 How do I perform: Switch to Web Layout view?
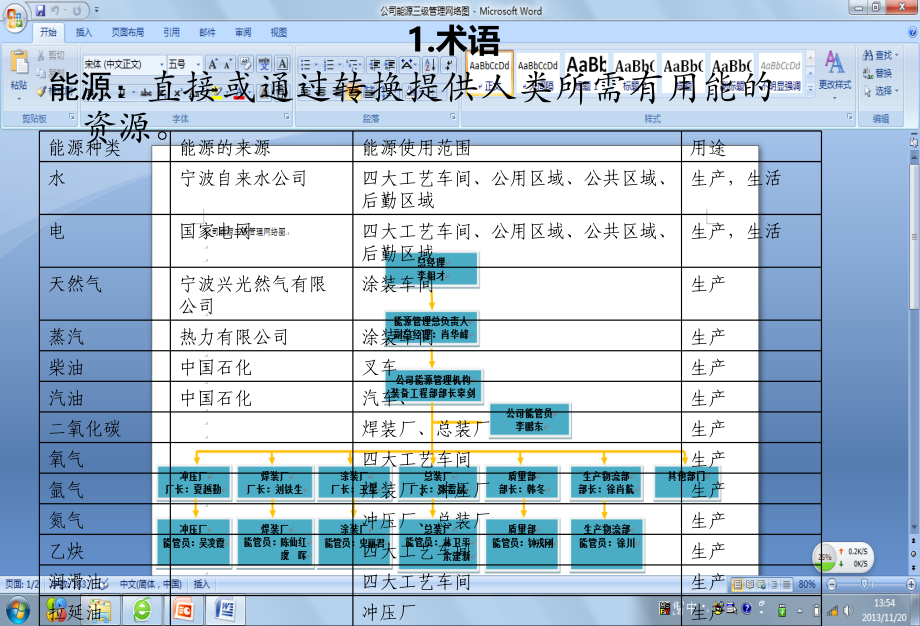[x=761, y=584]
